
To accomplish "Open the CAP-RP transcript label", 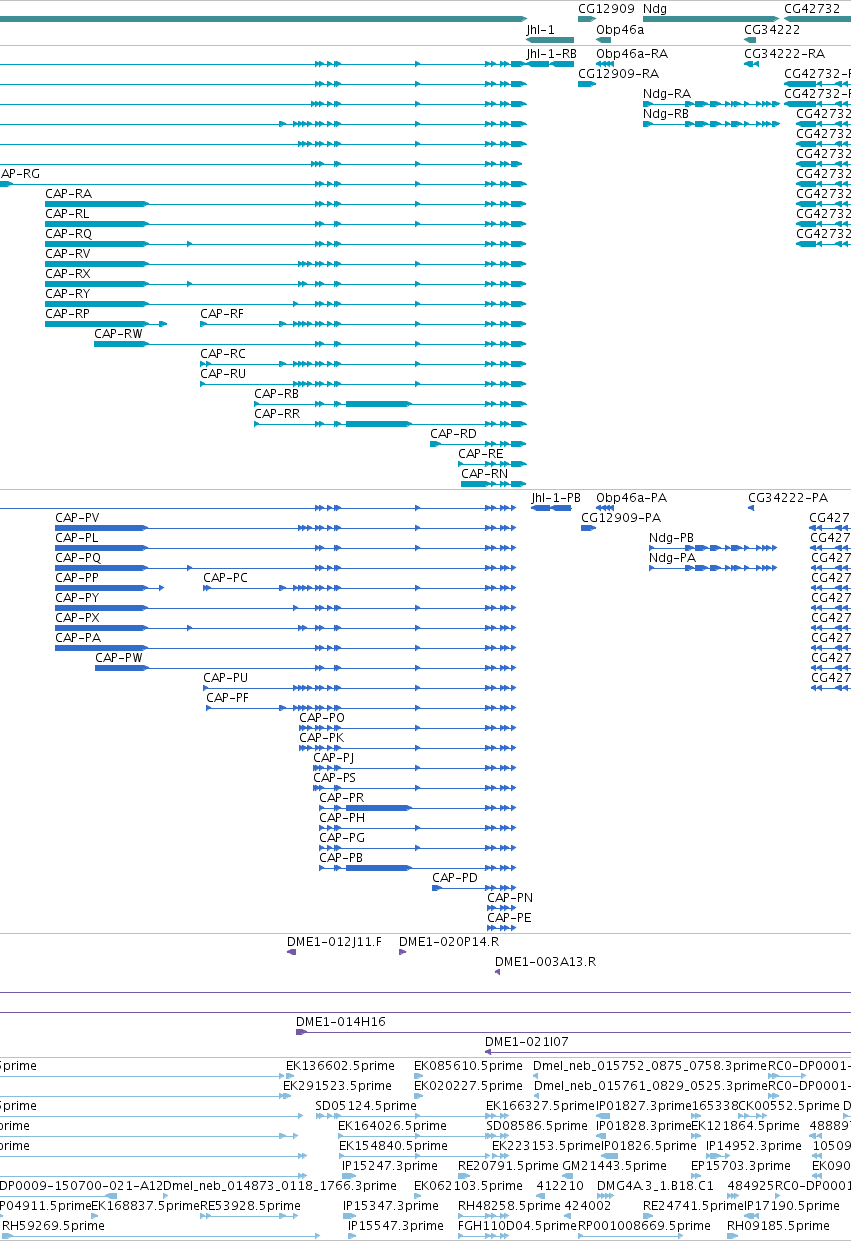I will pos(68,314).
